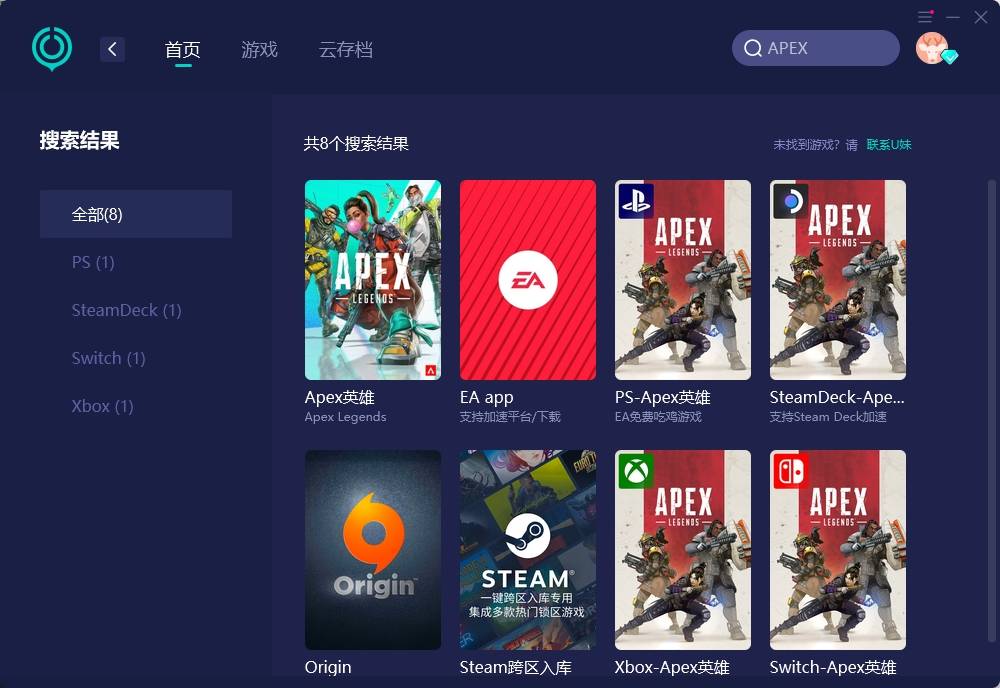Viewport: 1000px width, 688px height.
Task: Click the Steam跨区入库 title text
Action: tap(516, 668)
